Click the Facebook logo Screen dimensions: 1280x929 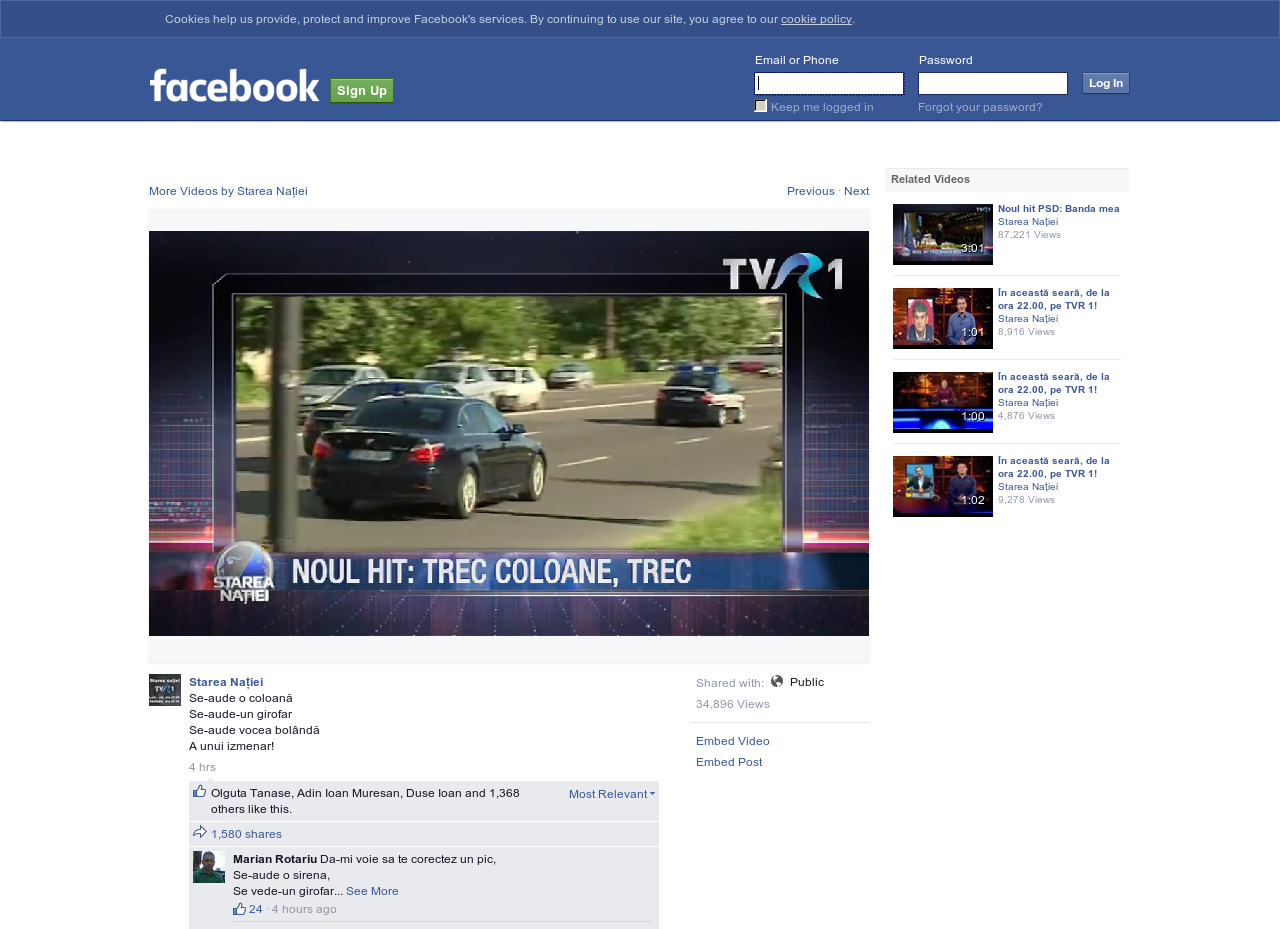tap(234, 86)
